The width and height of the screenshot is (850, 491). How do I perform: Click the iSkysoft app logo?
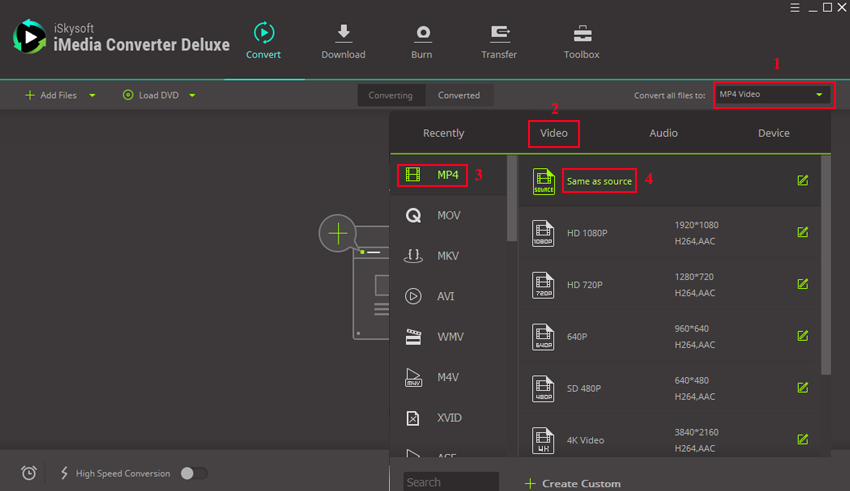click(x=29, y=37)
